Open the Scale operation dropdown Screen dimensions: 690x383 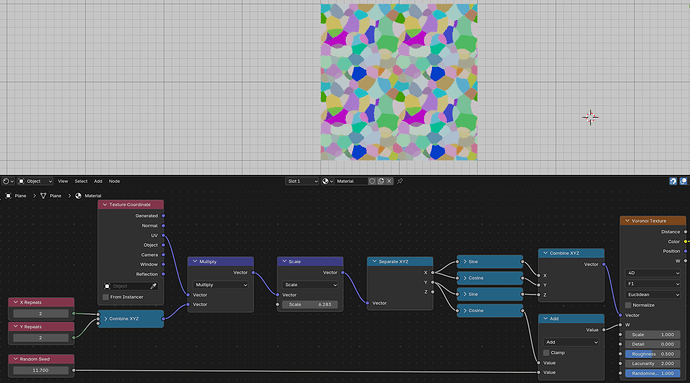pyautogui.click(x=310, y=285)
